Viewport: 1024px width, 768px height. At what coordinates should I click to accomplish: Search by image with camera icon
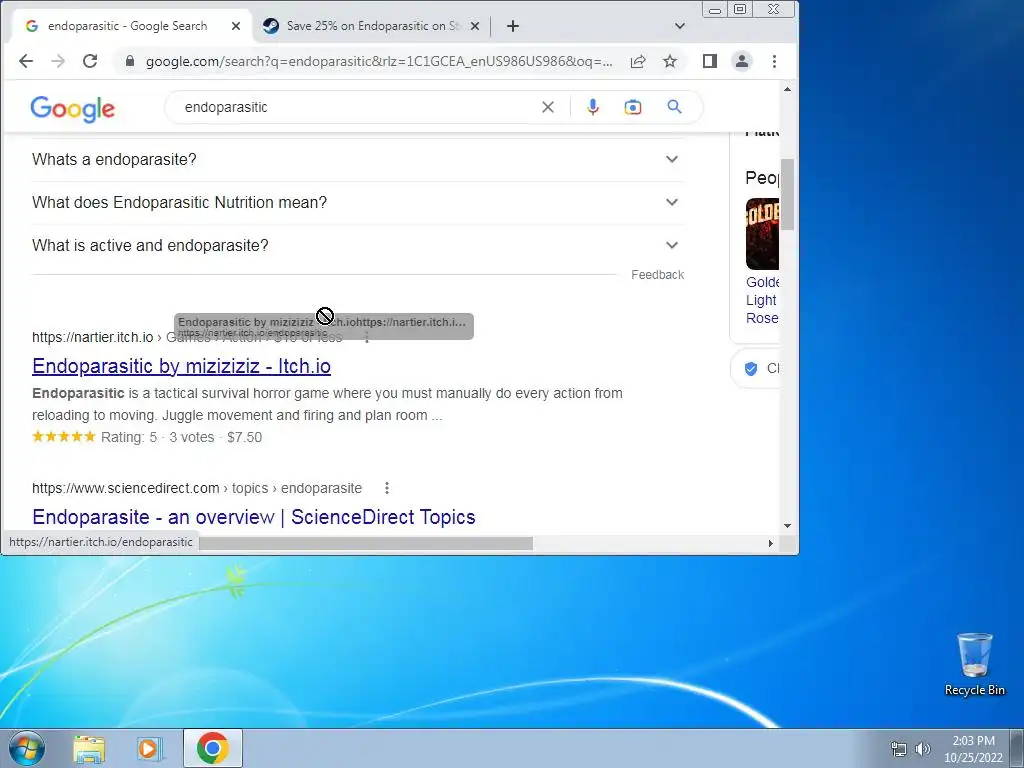click(633, 107)
